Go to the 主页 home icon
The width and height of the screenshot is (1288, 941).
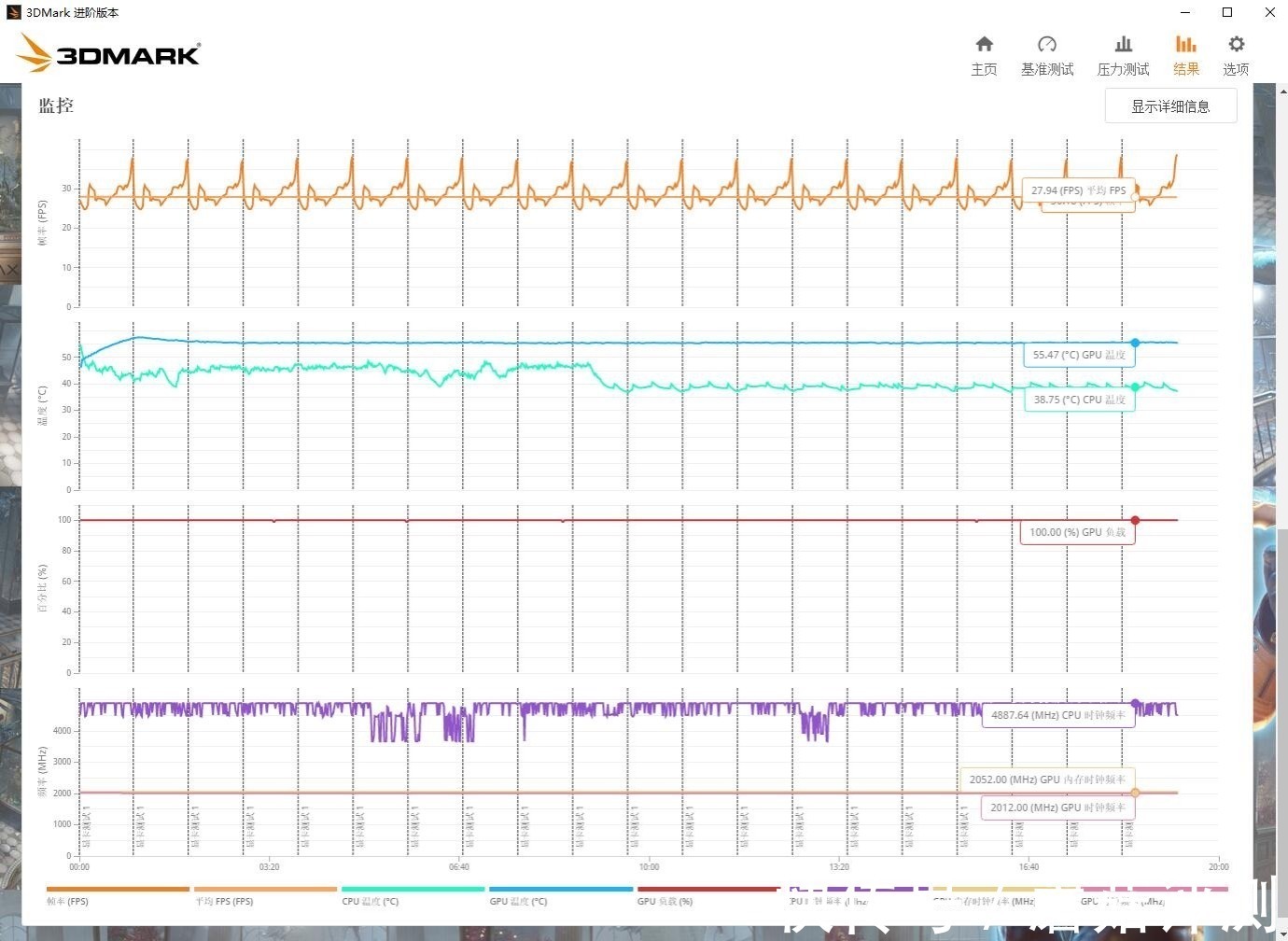click(984, 44)
